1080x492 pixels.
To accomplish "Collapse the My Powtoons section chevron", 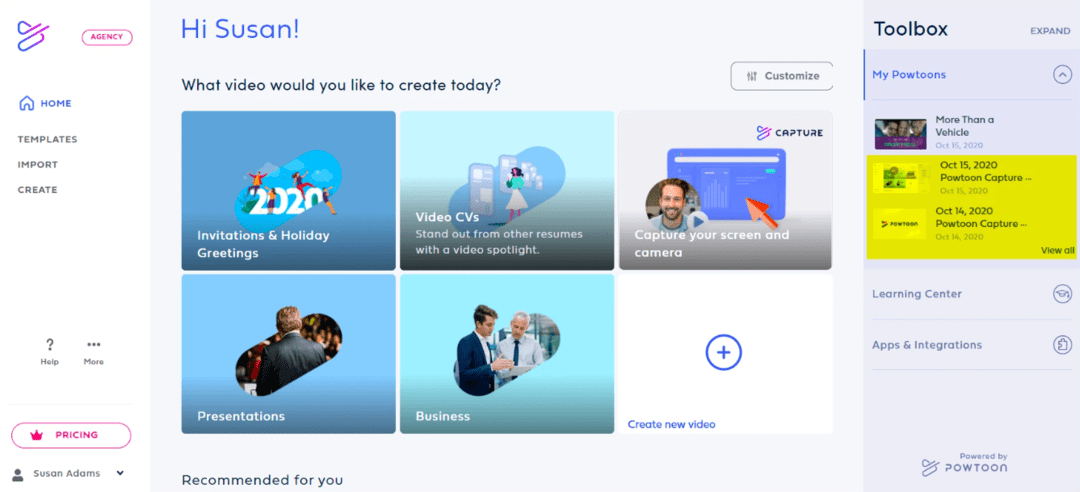I will pyautogui.click(x=1062, y=74).
